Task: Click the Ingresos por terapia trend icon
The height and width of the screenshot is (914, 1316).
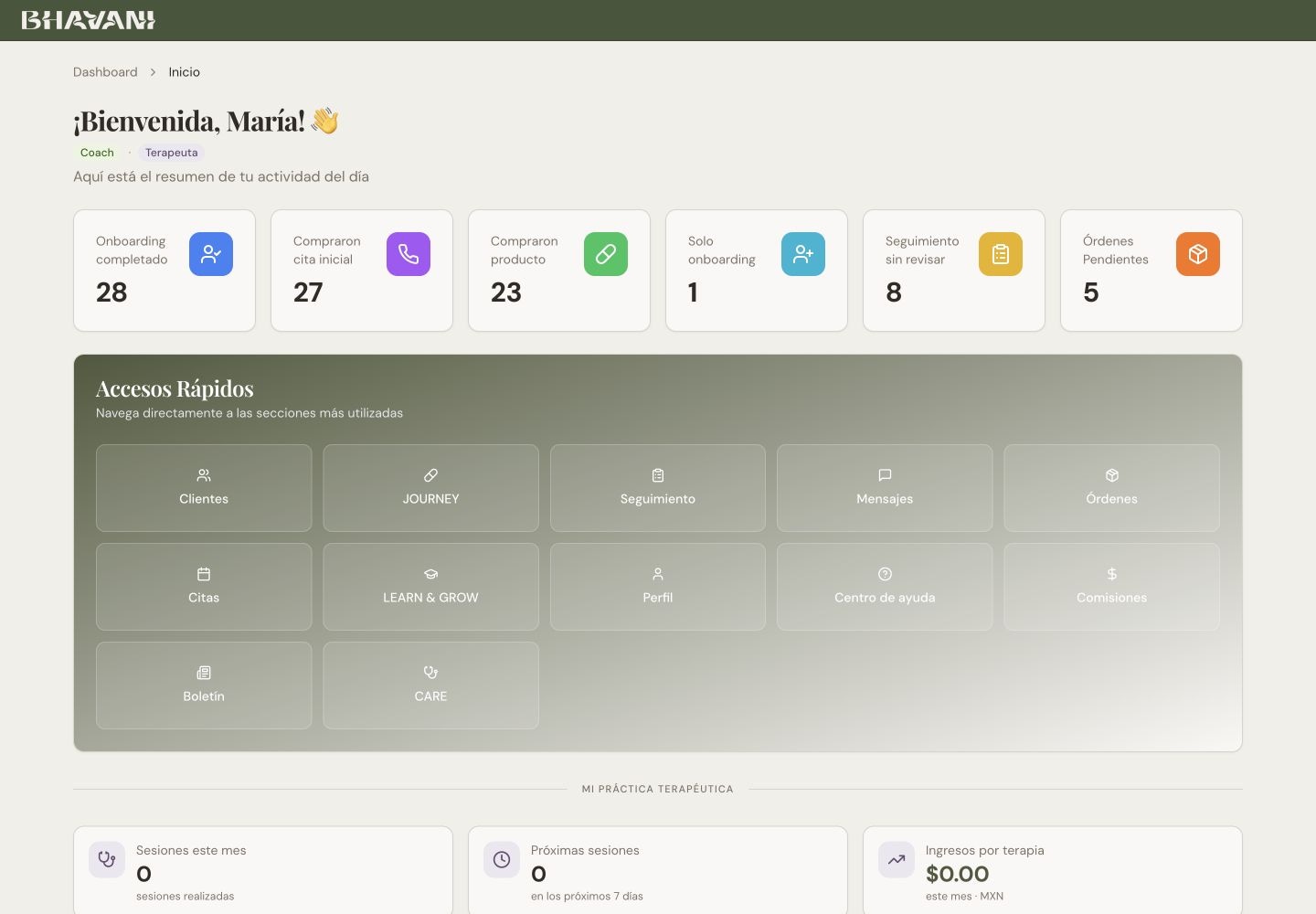Action: pos(897,860)
